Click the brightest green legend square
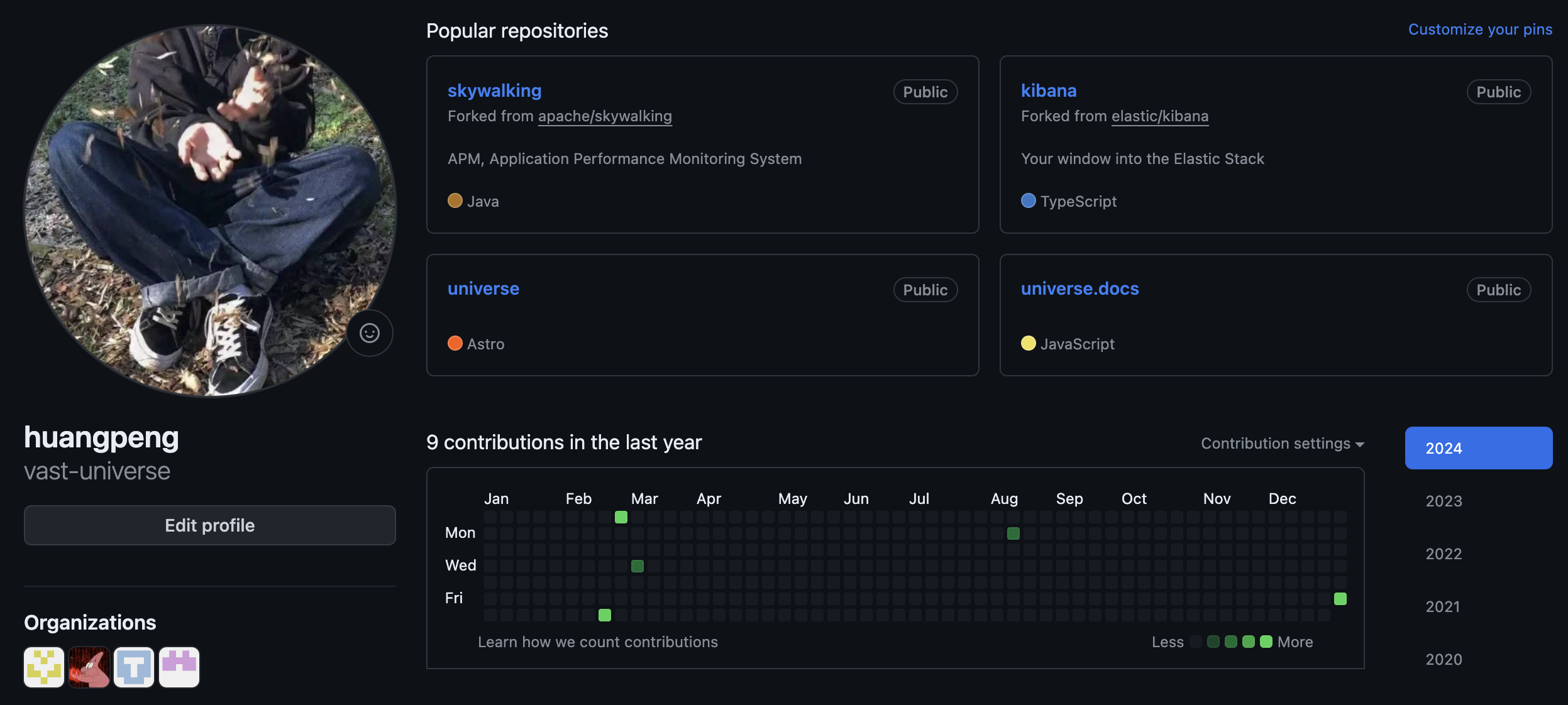1568x705 pixels. pos(1266,642)
